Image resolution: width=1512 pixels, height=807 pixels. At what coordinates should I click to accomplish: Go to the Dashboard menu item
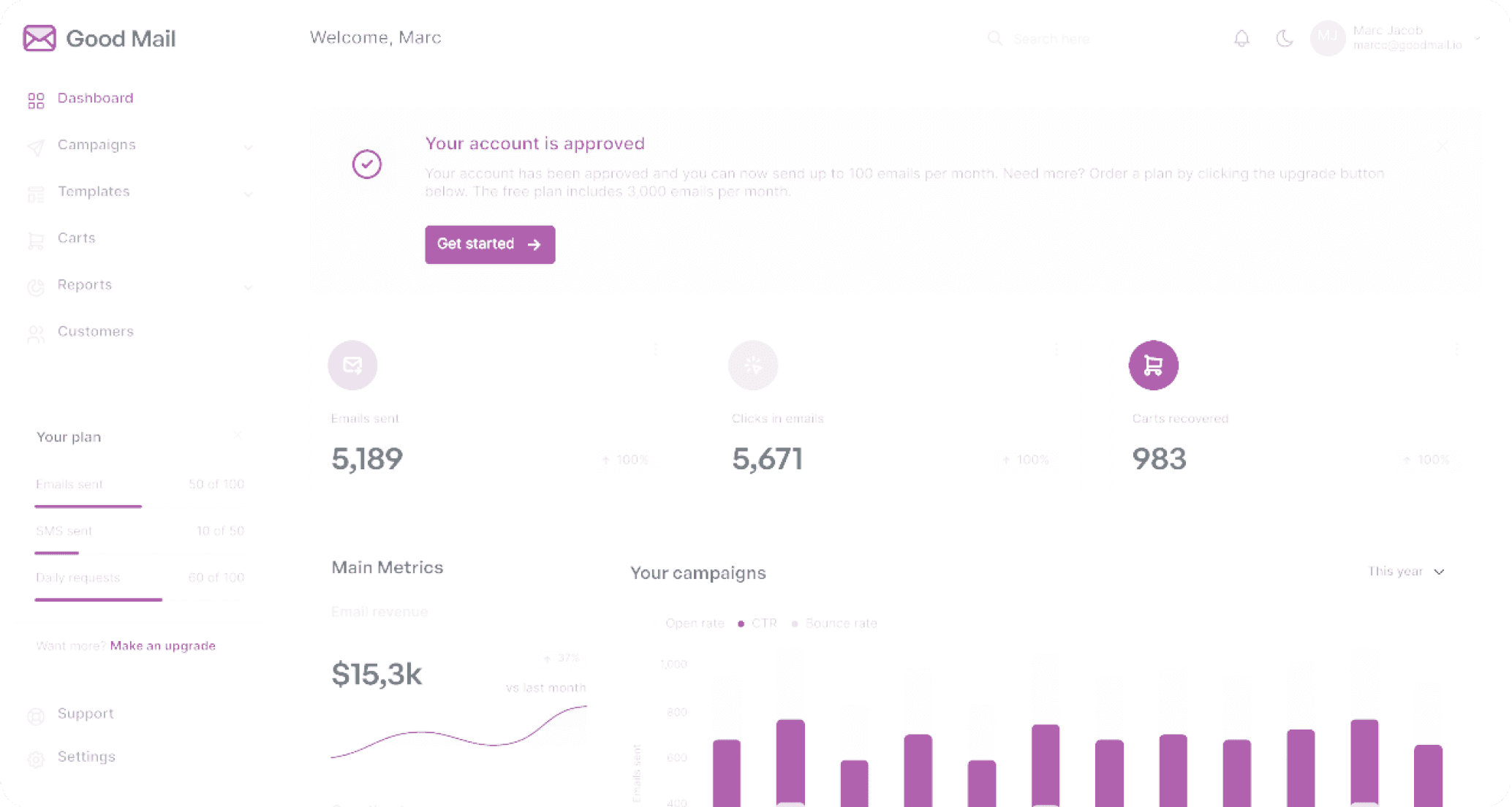point(95,98)
